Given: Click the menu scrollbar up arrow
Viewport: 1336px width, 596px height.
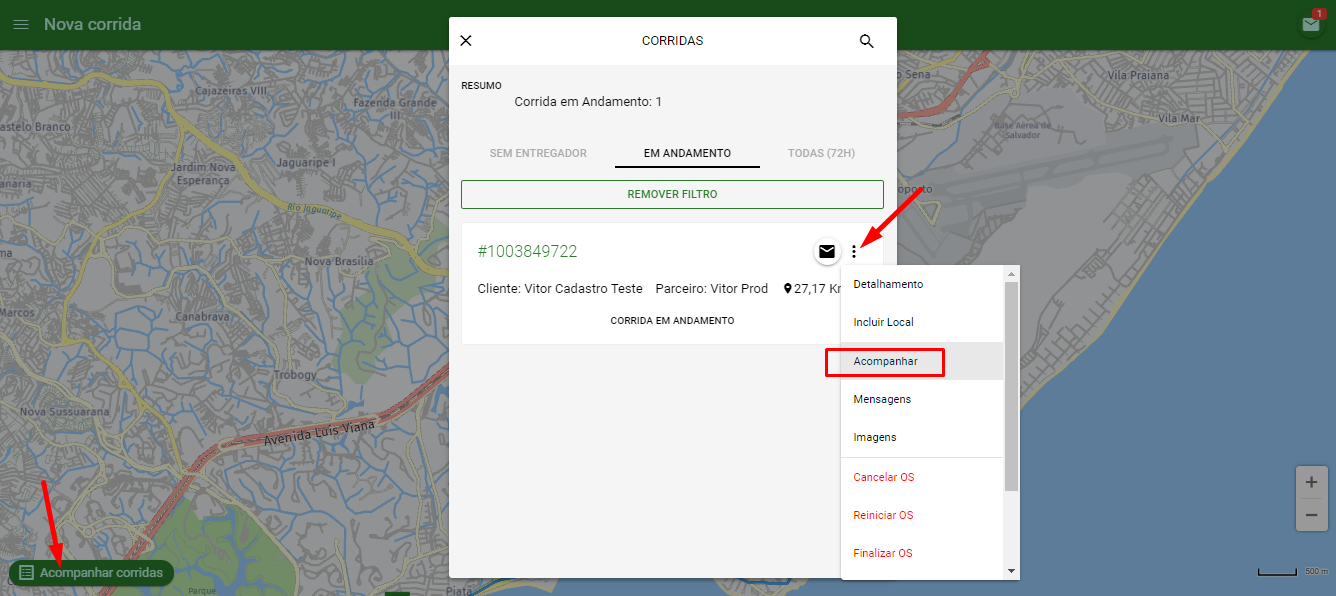Looking at the screenshot, I should click(1011, 274).
